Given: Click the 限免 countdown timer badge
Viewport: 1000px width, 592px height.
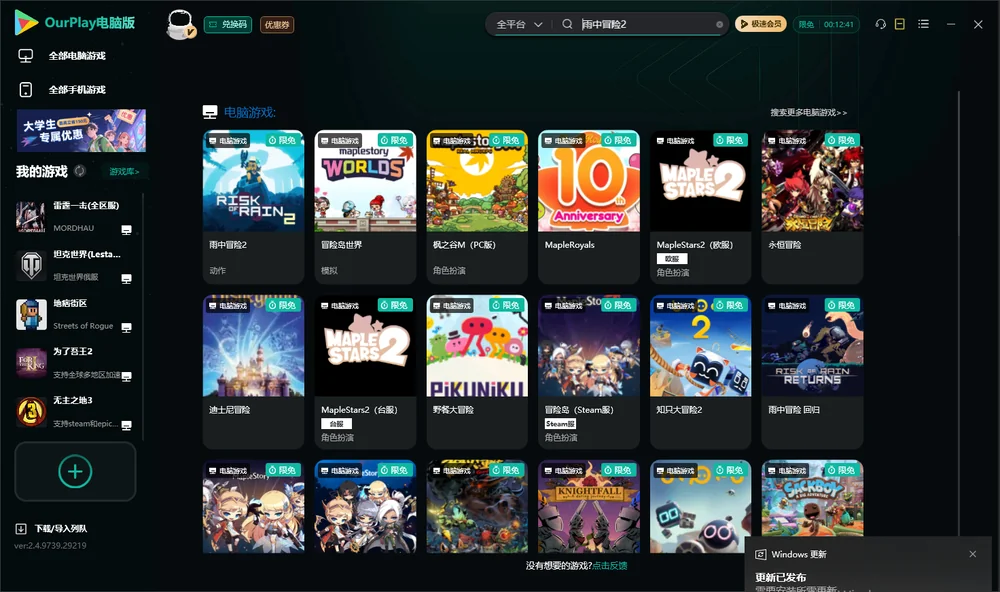Looking at the screenshot, I should (826, 24).
